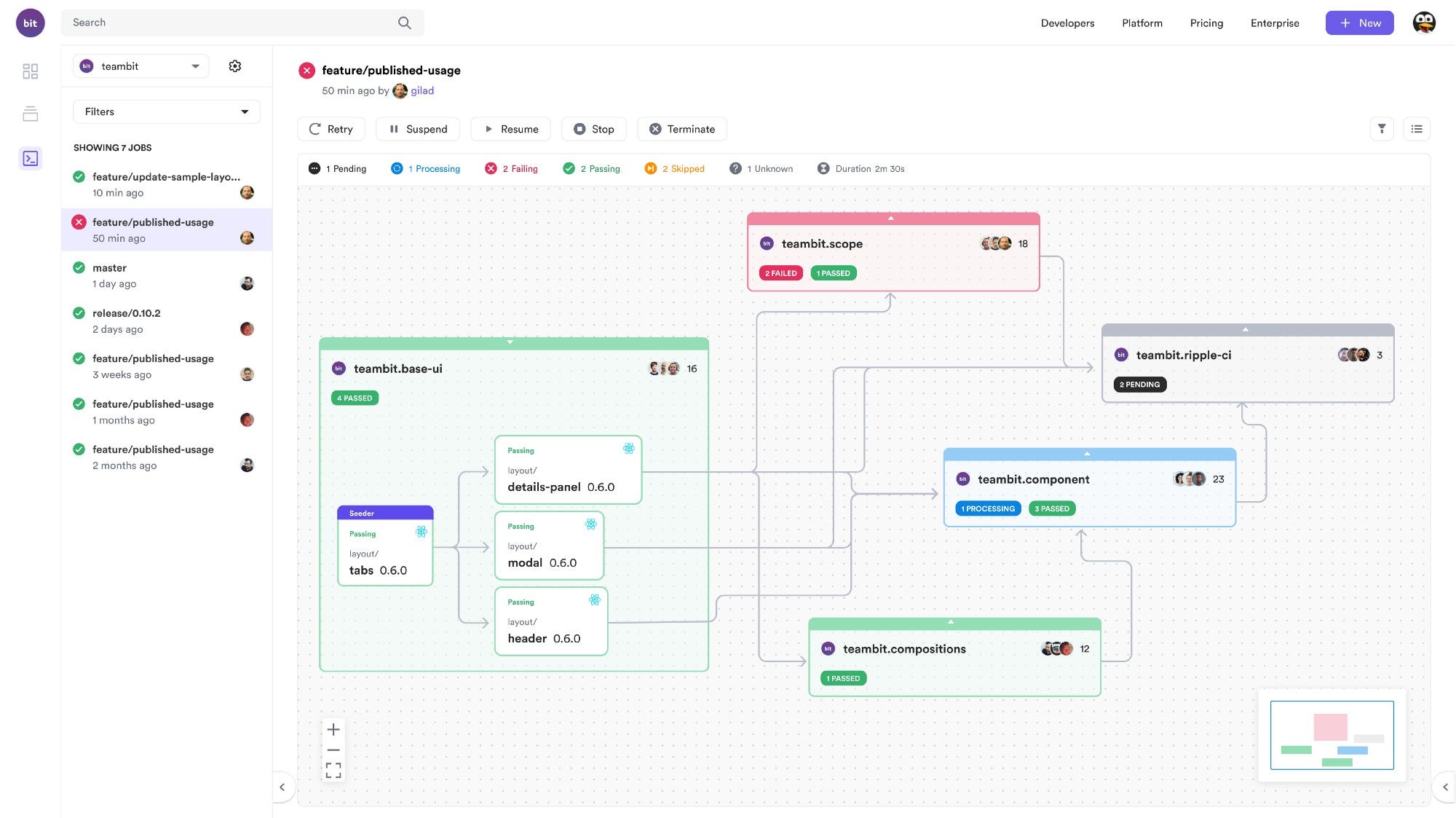Zoom out with the minus icon
Screen dimensions: 1456x818
[333, 750]
